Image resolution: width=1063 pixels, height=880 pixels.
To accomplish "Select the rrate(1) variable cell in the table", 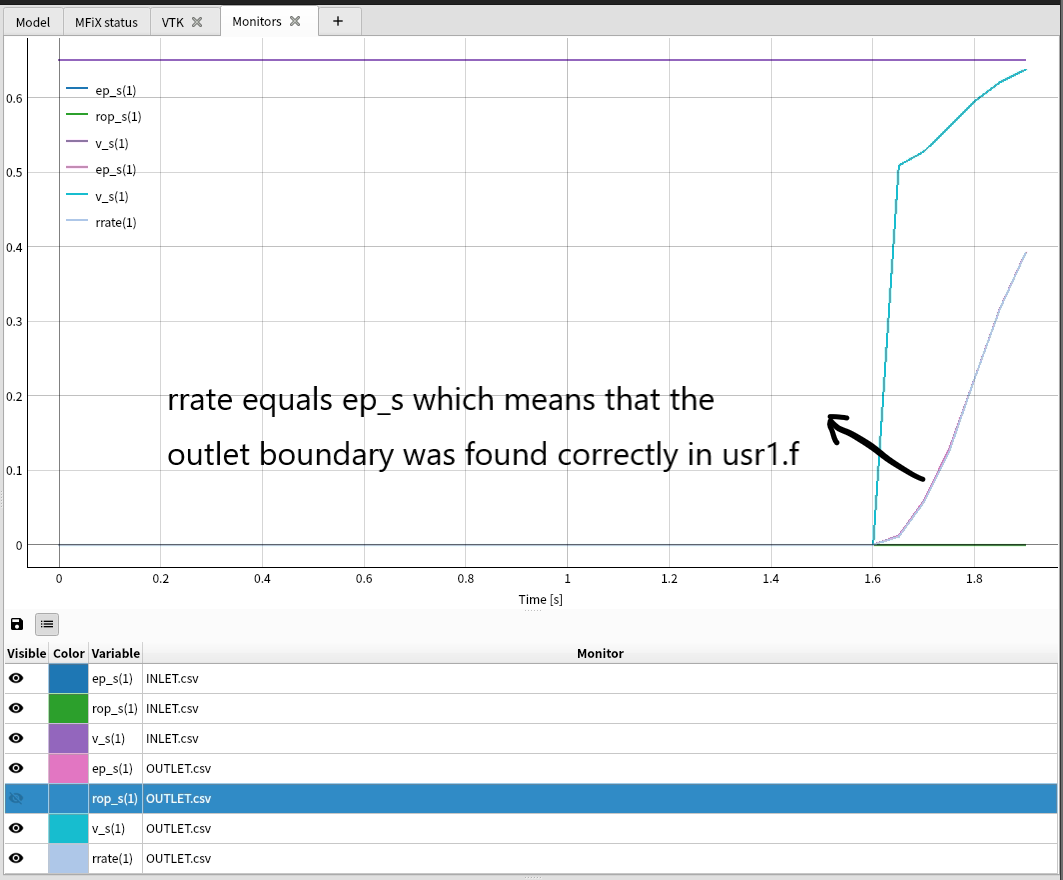I will [x=113, y=858].
